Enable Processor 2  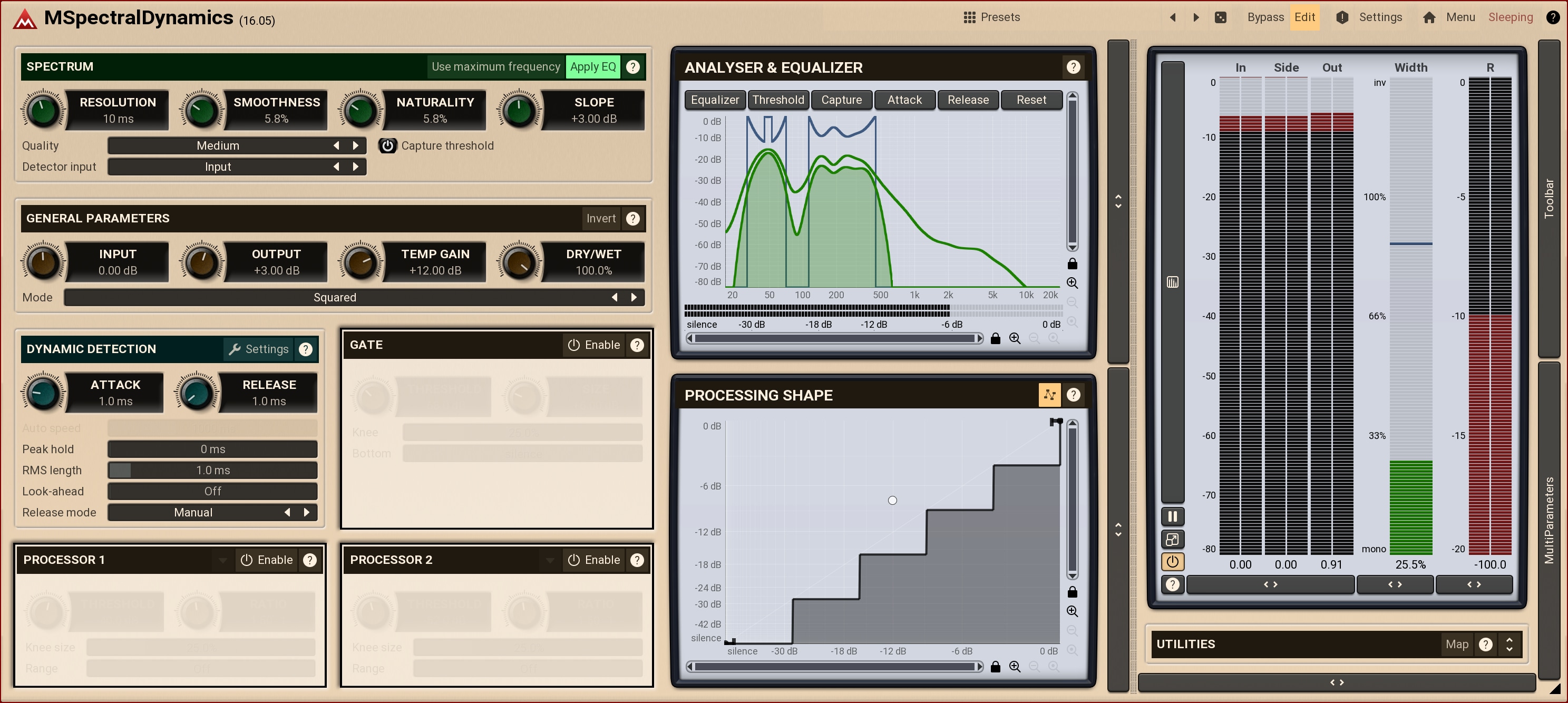point(594,560)
